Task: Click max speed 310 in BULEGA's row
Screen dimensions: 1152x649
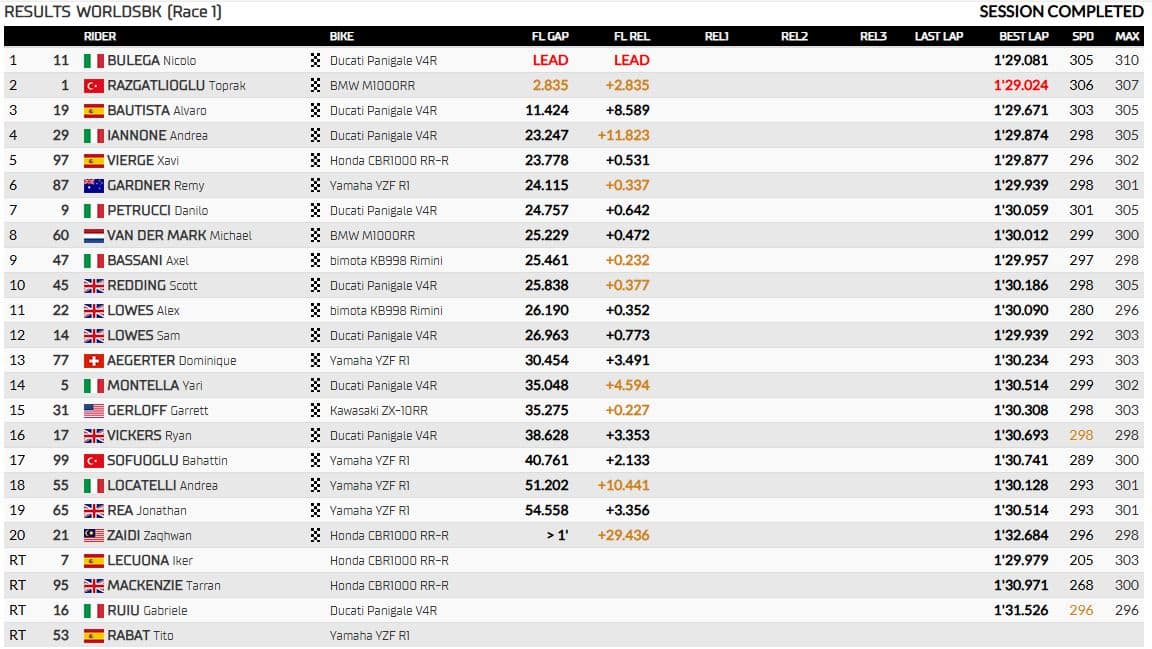Action: pos(1127,60)
